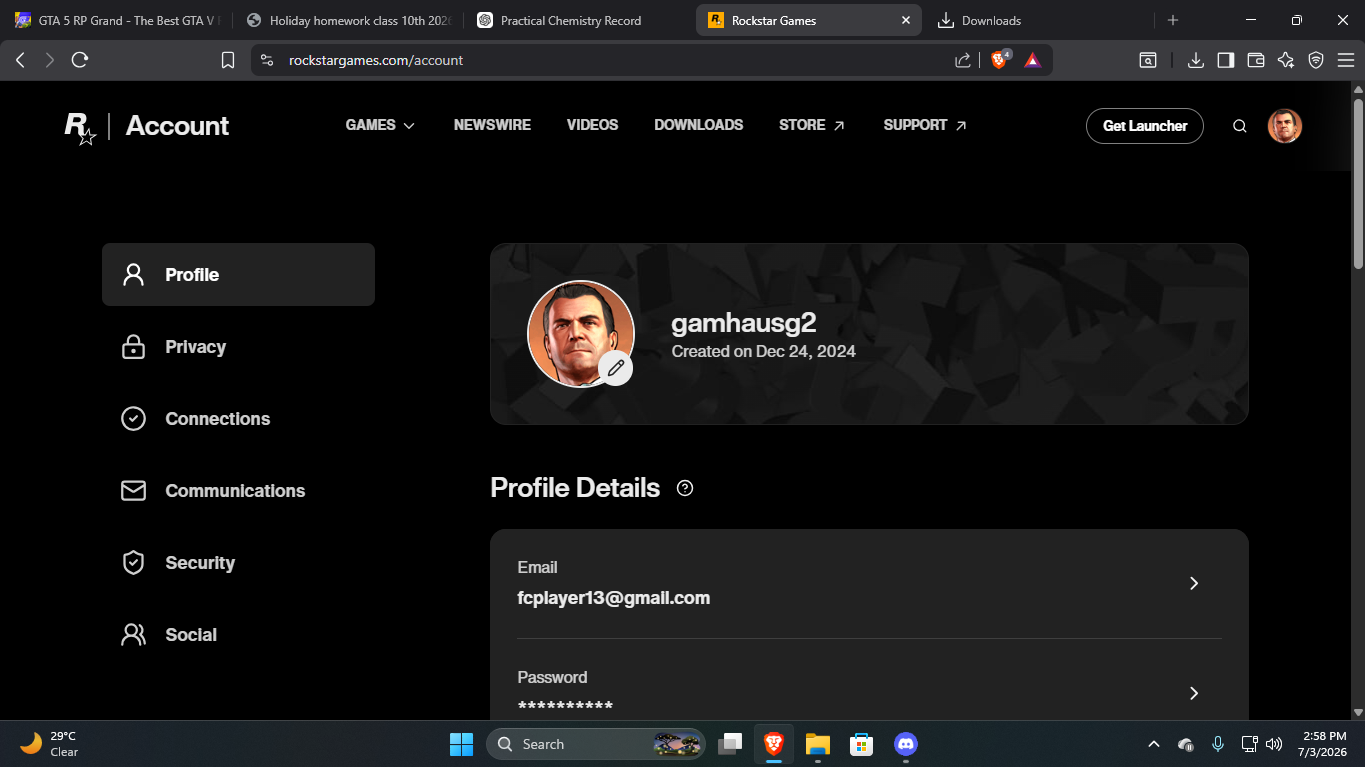1365x767 pixels.
Task: Open the account avatar menu in header
Action: coord(1285,126)
